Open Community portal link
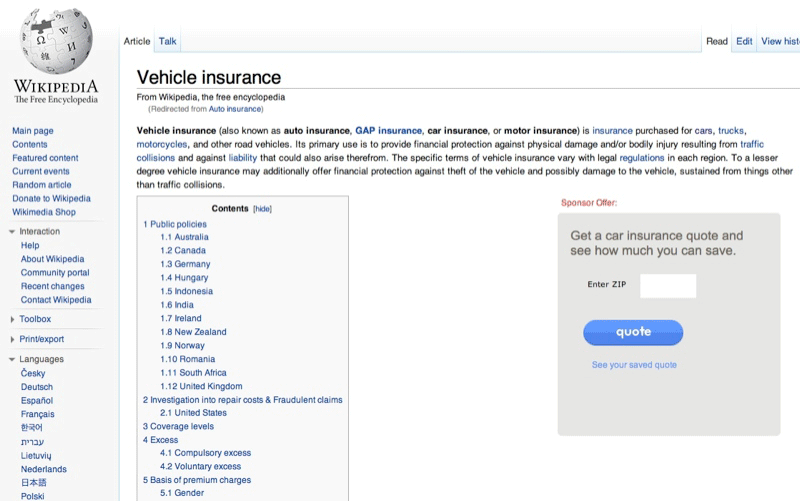The image size is (800, 501). click(x=55, y=273)
